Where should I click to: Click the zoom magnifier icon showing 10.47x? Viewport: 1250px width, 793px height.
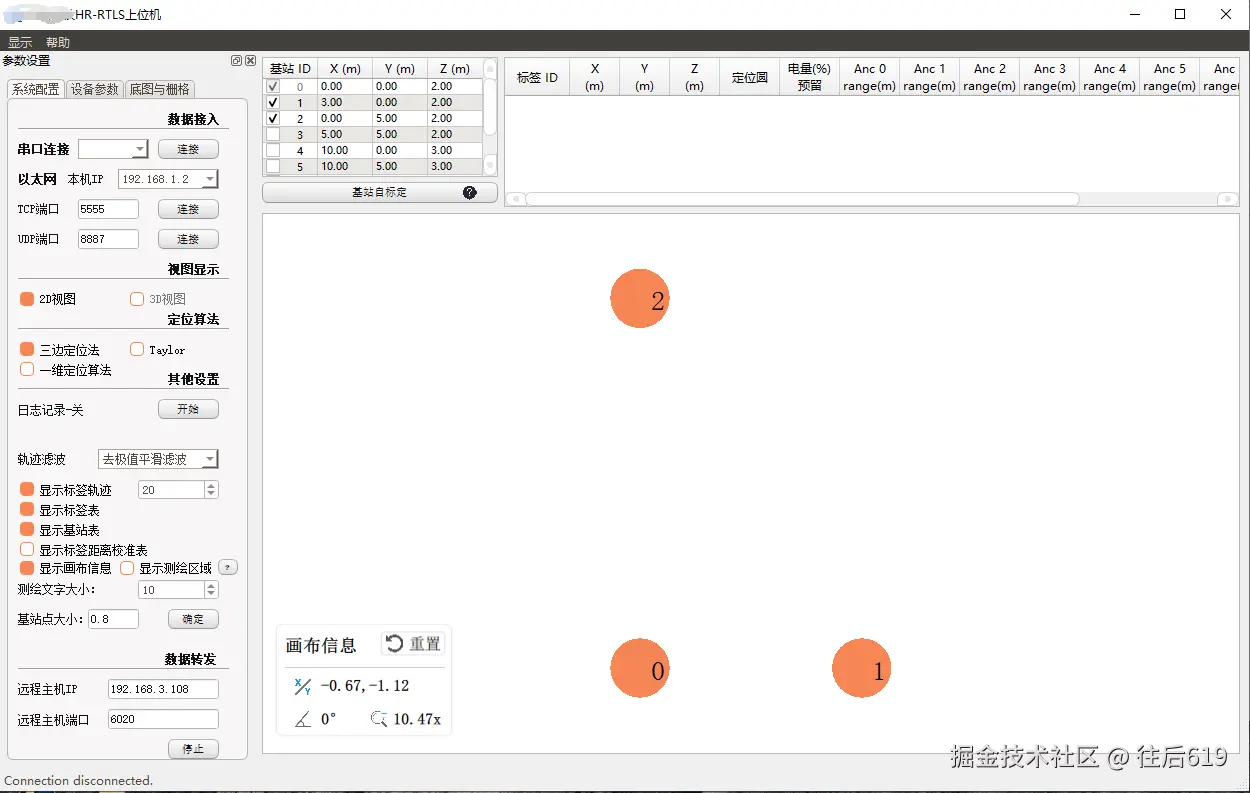pos(378,719)
